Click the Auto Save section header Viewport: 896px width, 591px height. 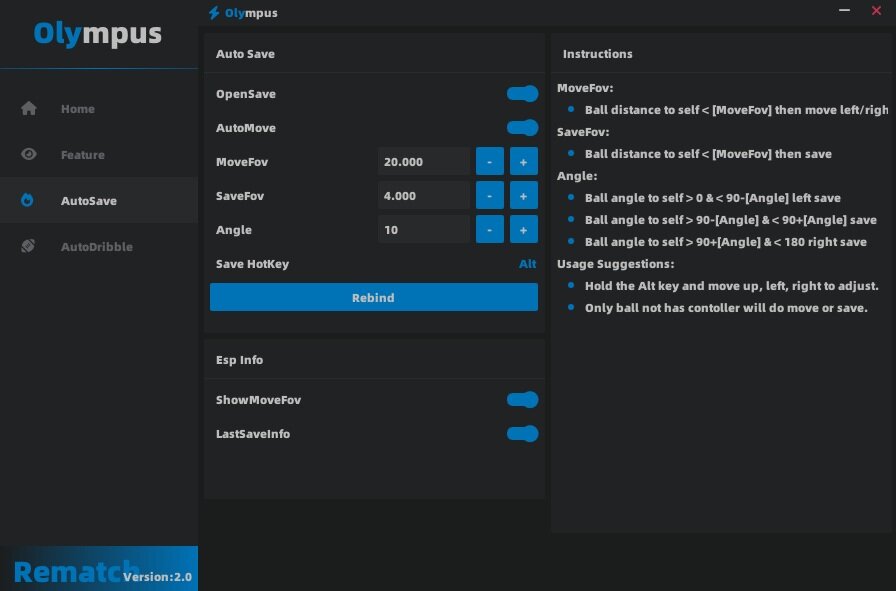245,54
